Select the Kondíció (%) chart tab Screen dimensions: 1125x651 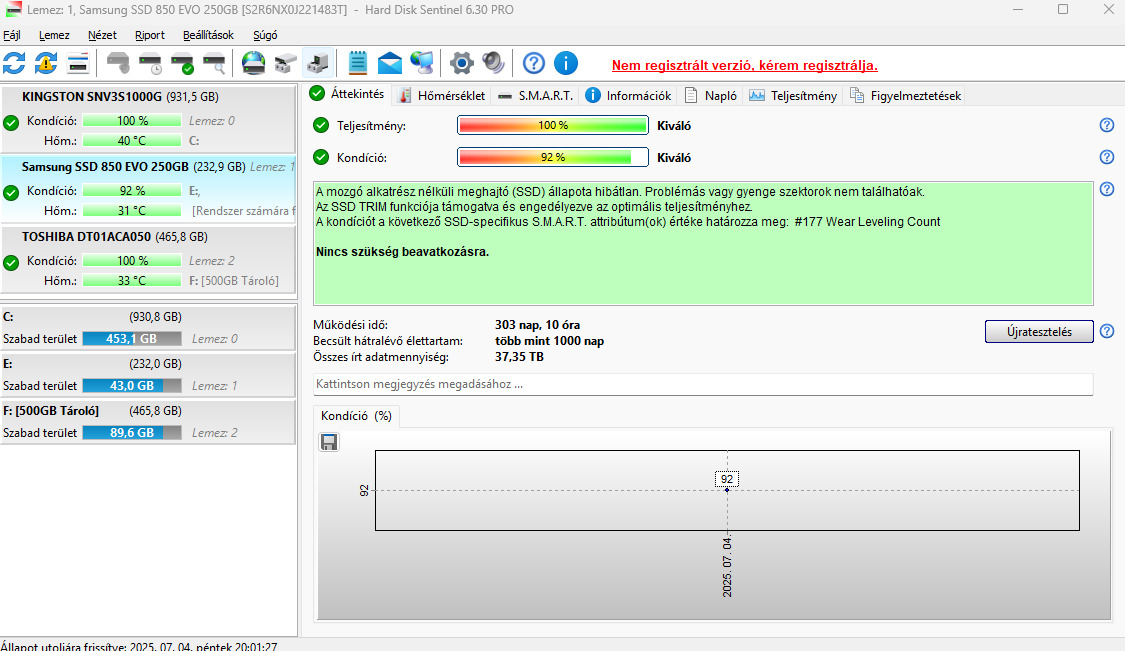click(357, 416)
